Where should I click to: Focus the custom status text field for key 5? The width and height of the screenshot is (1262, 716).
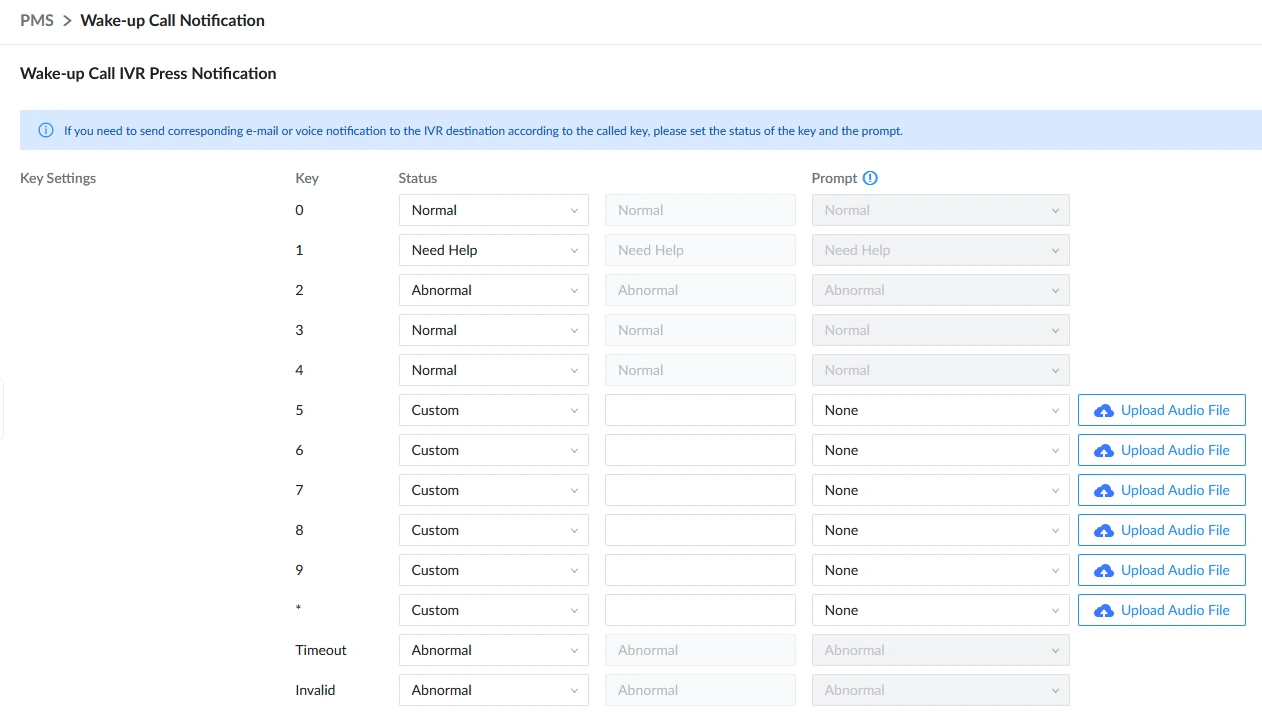(700, 410)
